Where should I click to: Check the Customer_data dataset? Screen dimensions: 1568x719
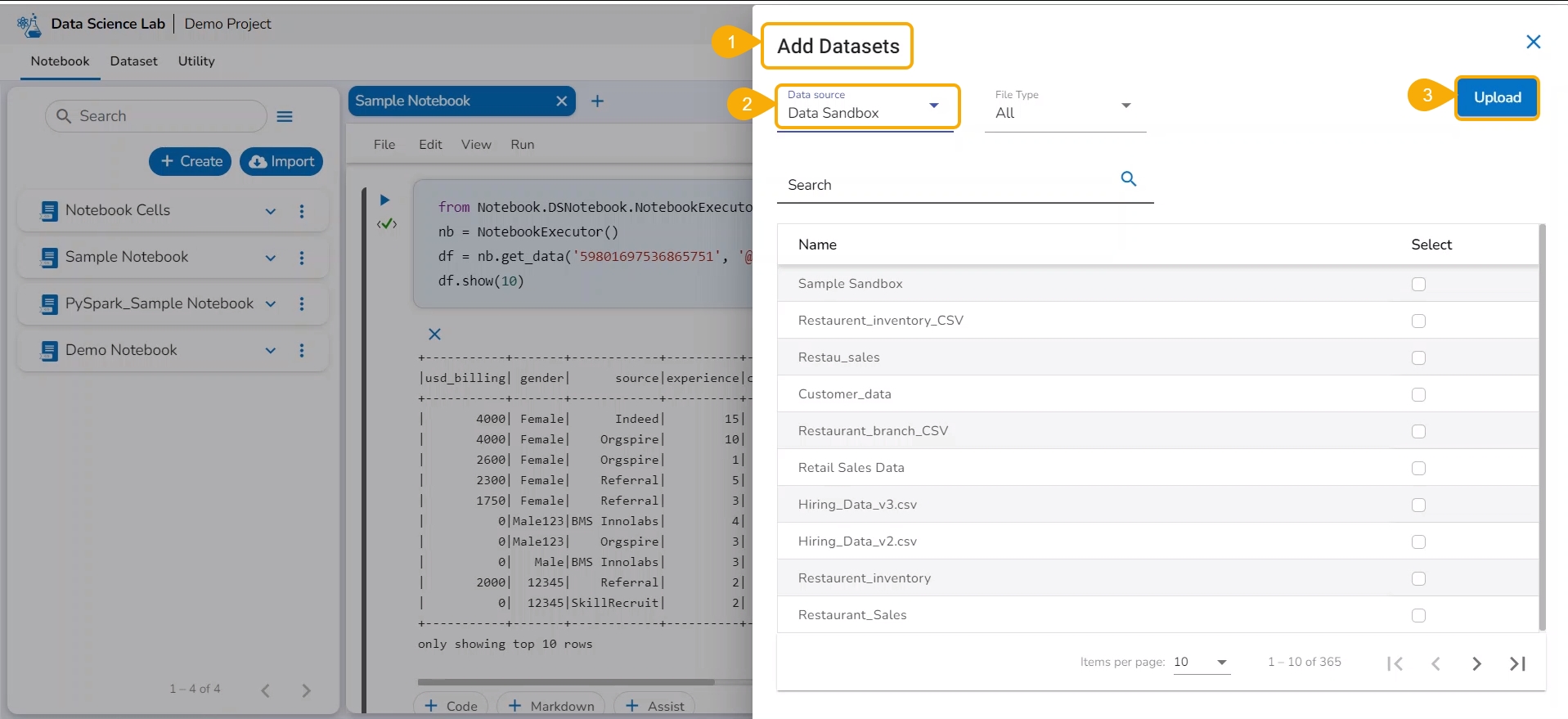click(1418, 394)
